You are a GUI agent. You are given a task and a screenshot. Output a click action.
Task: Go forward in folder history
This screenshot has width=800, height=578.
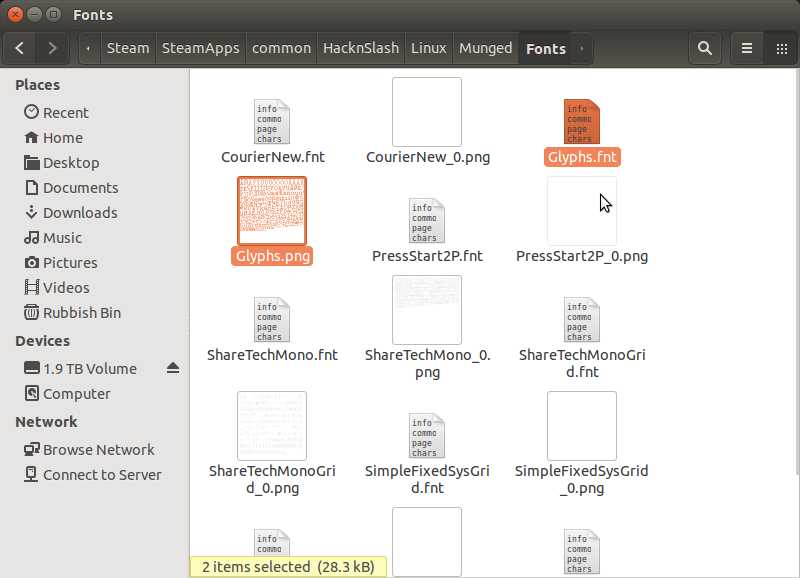(52, 48)
